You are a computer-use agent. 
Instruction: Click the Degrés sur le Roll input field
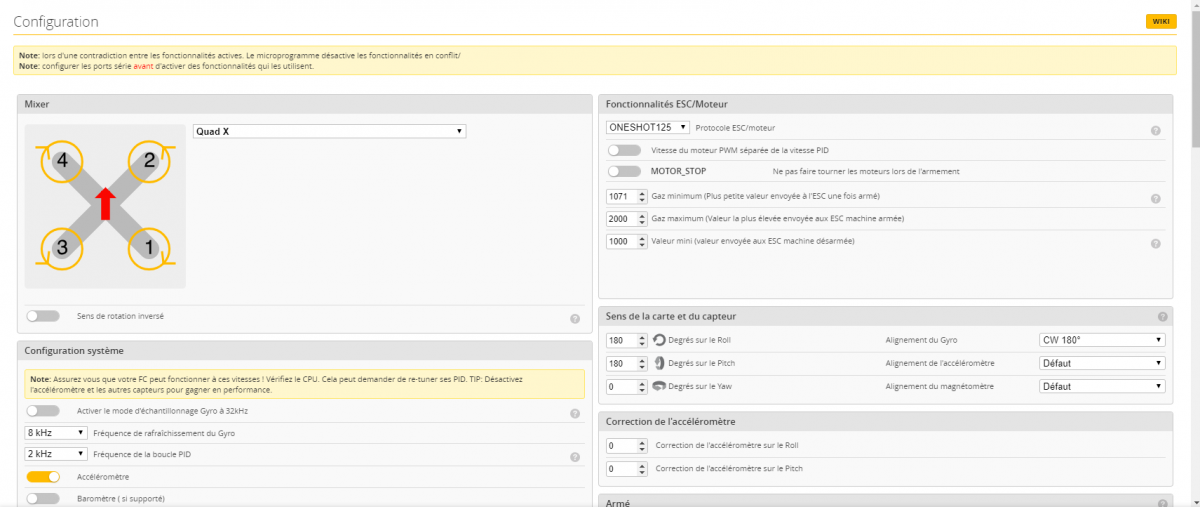click(x=620, y=340)
